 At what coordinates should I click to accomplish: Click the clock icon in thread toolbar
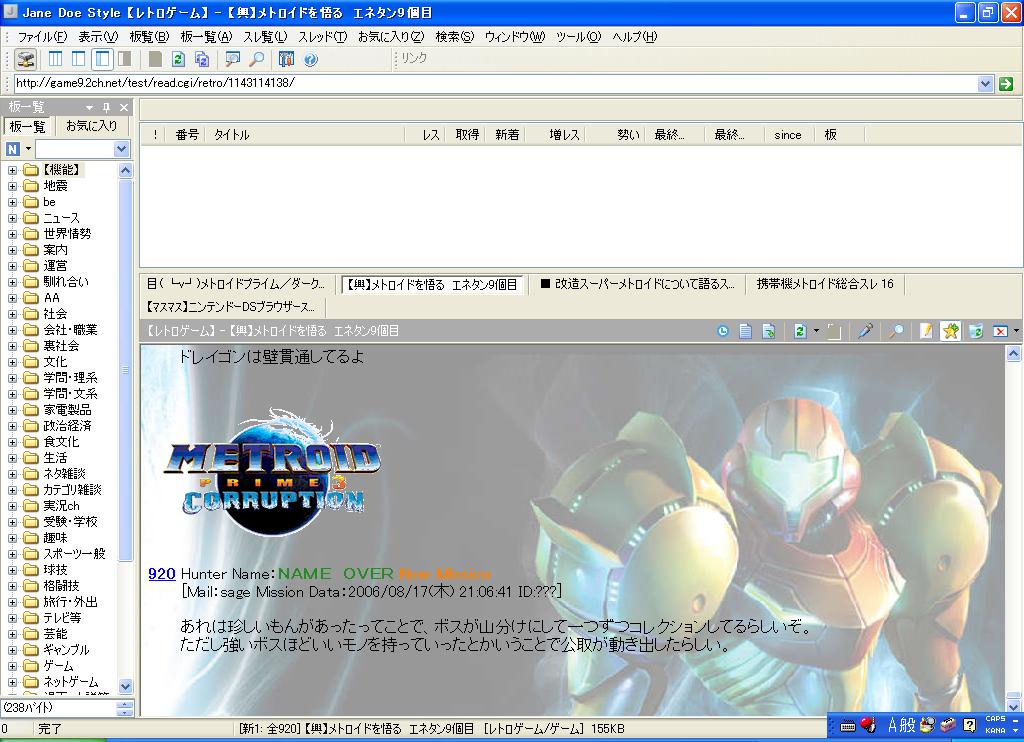click(722, 331)
